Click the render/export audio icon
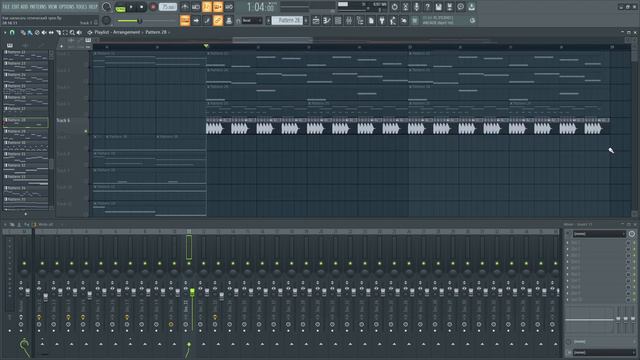640x360 pixels. [x=449, y=7]
